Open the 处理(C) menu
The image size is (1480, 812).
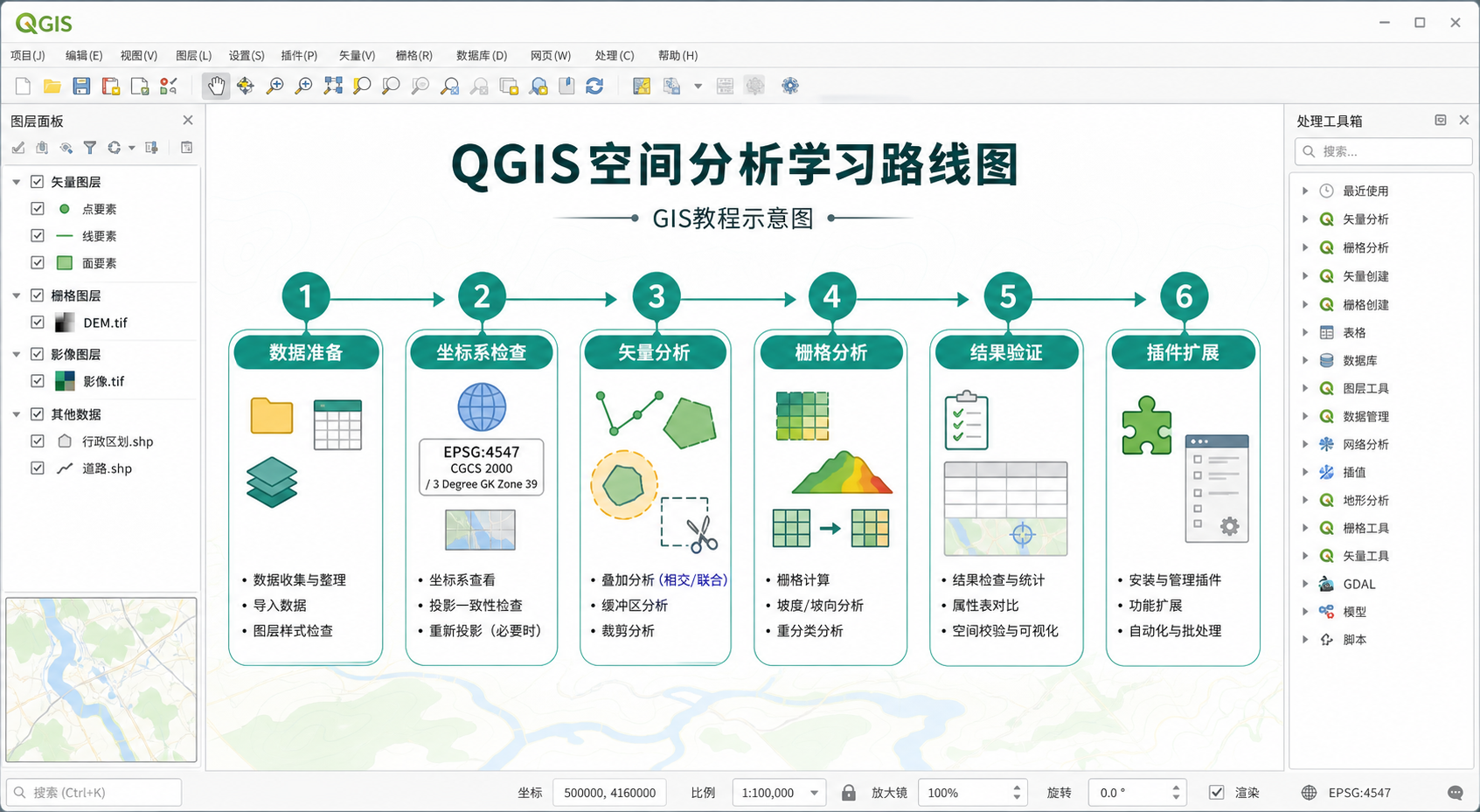pos(615,55)
